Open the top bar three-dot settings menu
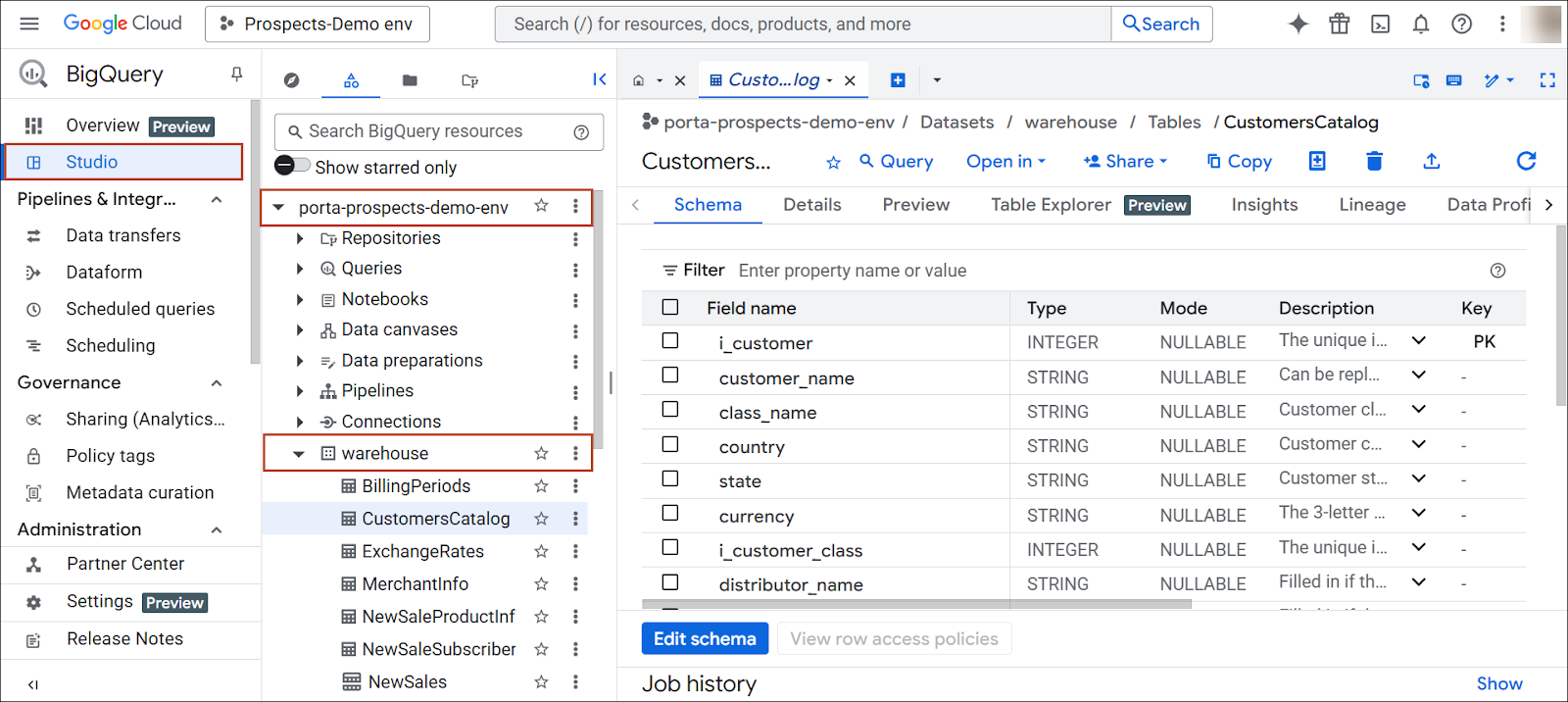The height and width of the screenshot is (702, 1568). tap(1502, 24)
